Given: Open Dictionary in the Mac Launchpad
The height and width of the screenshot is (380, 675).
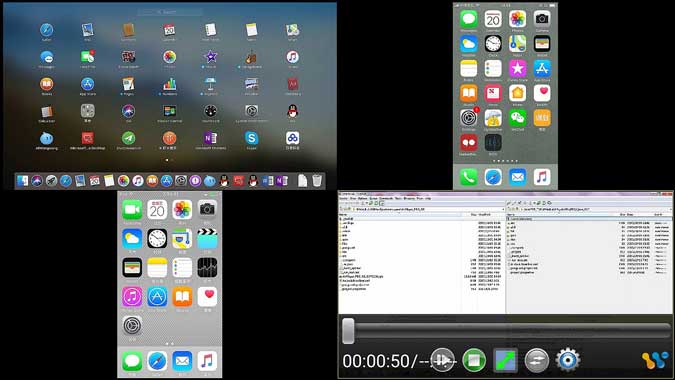Looking at the screenshot, I should pos(292,84).
